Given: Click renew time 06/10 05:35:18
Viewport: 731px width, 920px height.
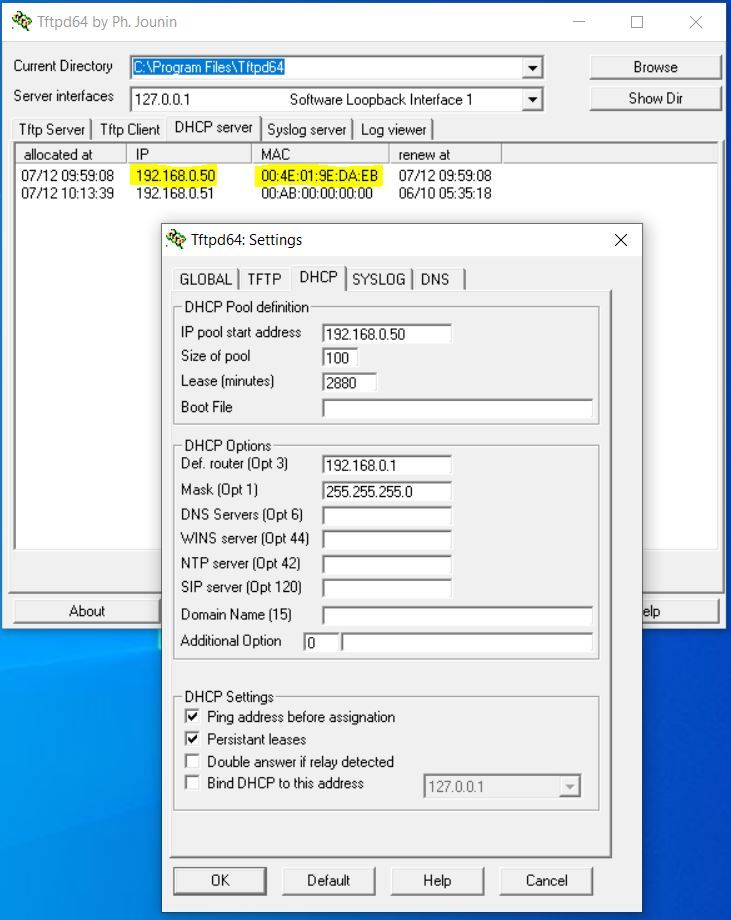Looking at the screenshot, I should point(445,193).
